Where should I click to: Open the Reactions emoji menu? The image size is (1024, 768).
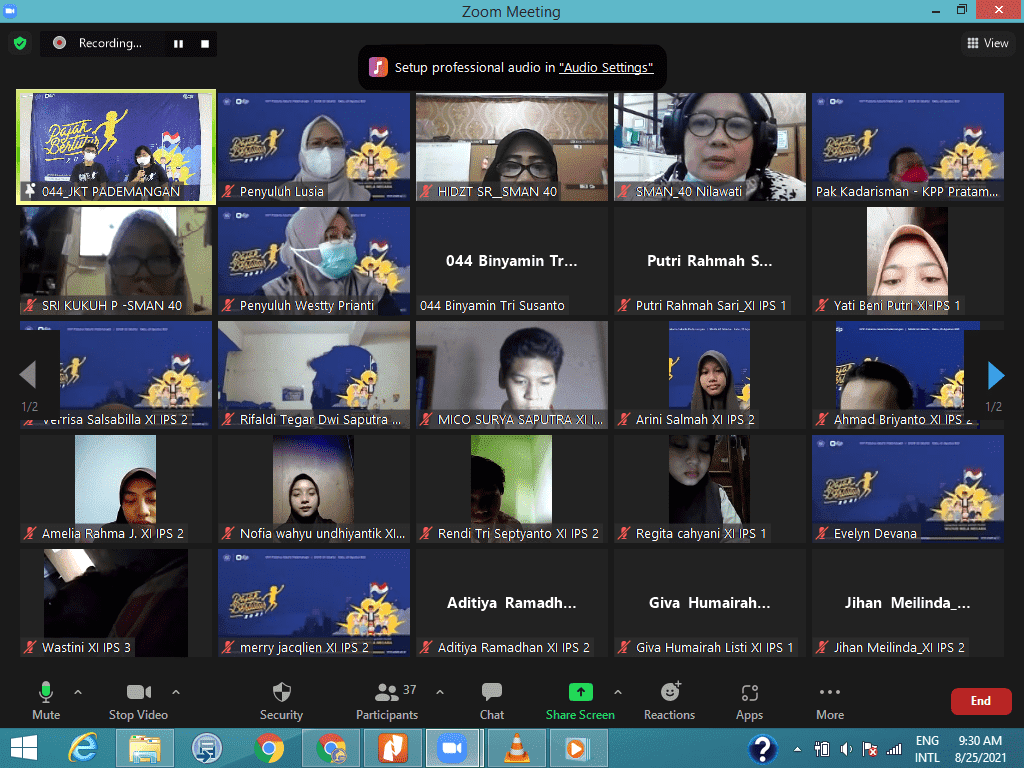point(670,692)
